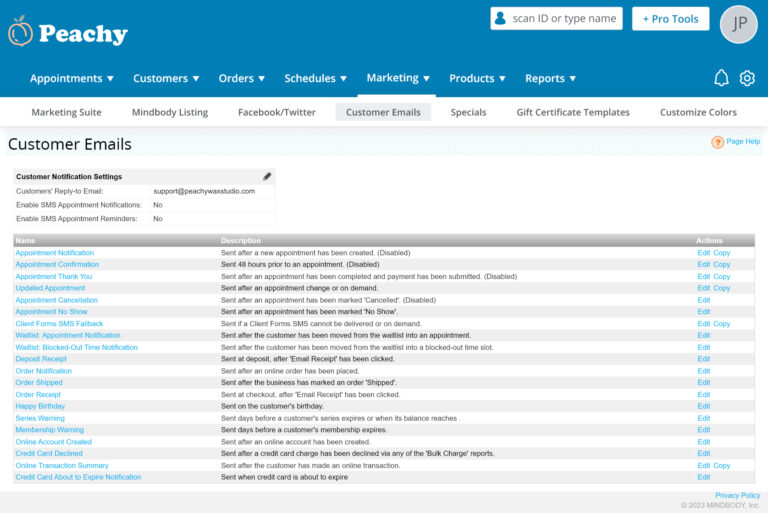Viewport: 768px width, 513px height.
Task: Click the Page Help question mark icon
Action: pyautogui.click(x=717, y=142)
